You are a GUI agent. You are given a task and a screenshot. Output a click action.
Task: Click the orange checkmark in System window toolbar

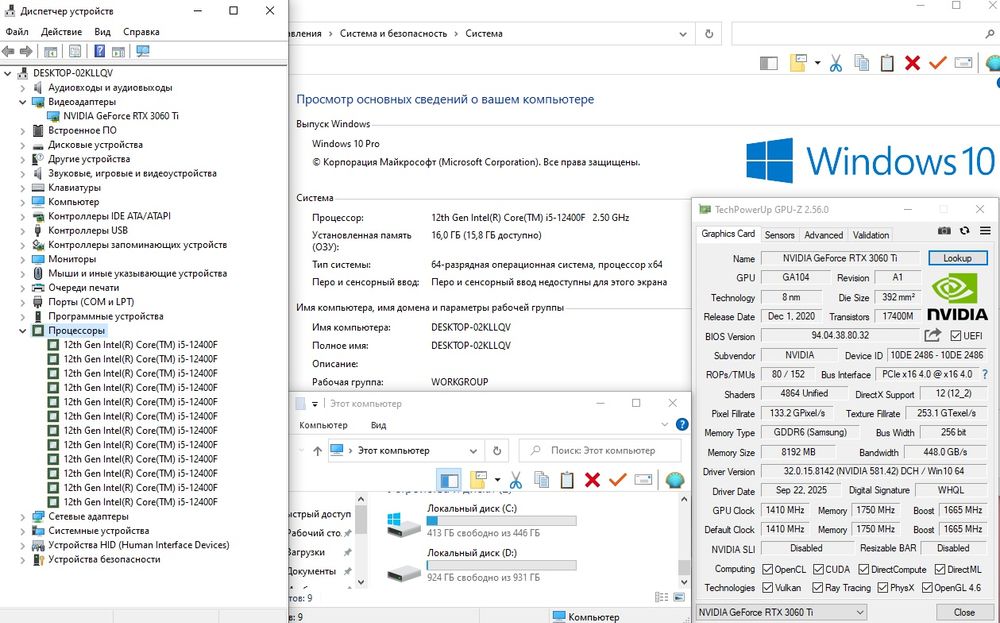click(x=938, y=62)
